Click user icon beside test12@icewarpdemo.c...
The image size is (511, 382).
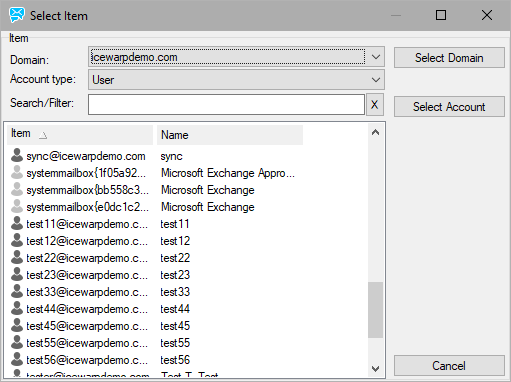(17, 240)
